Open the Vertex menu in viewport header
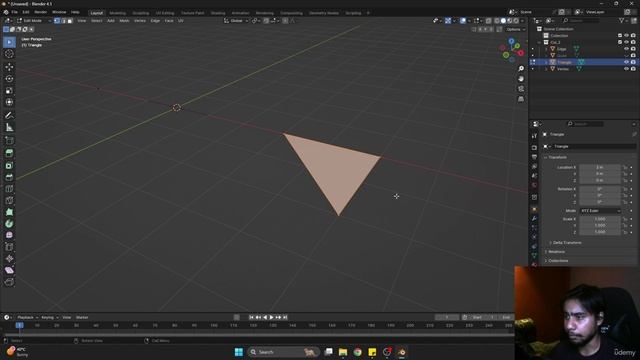 [140, 20]
